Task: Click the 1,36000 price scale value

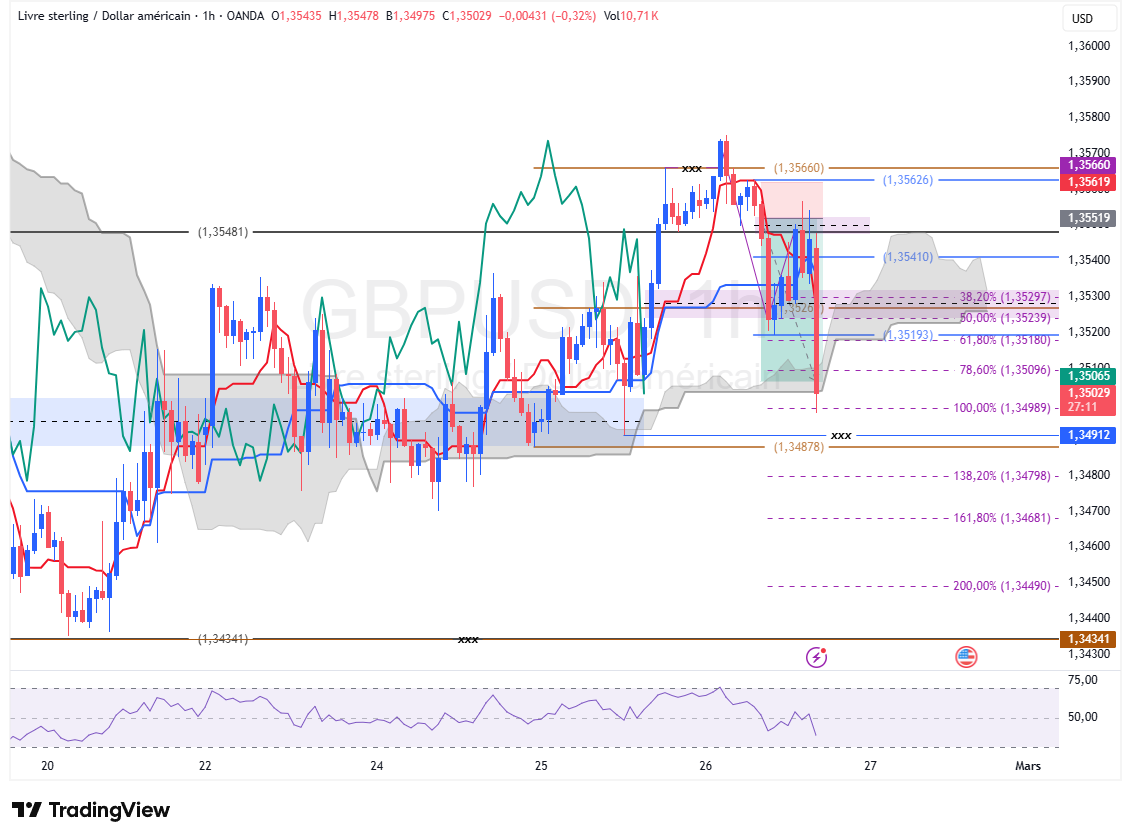Action: click(1089, 45)
